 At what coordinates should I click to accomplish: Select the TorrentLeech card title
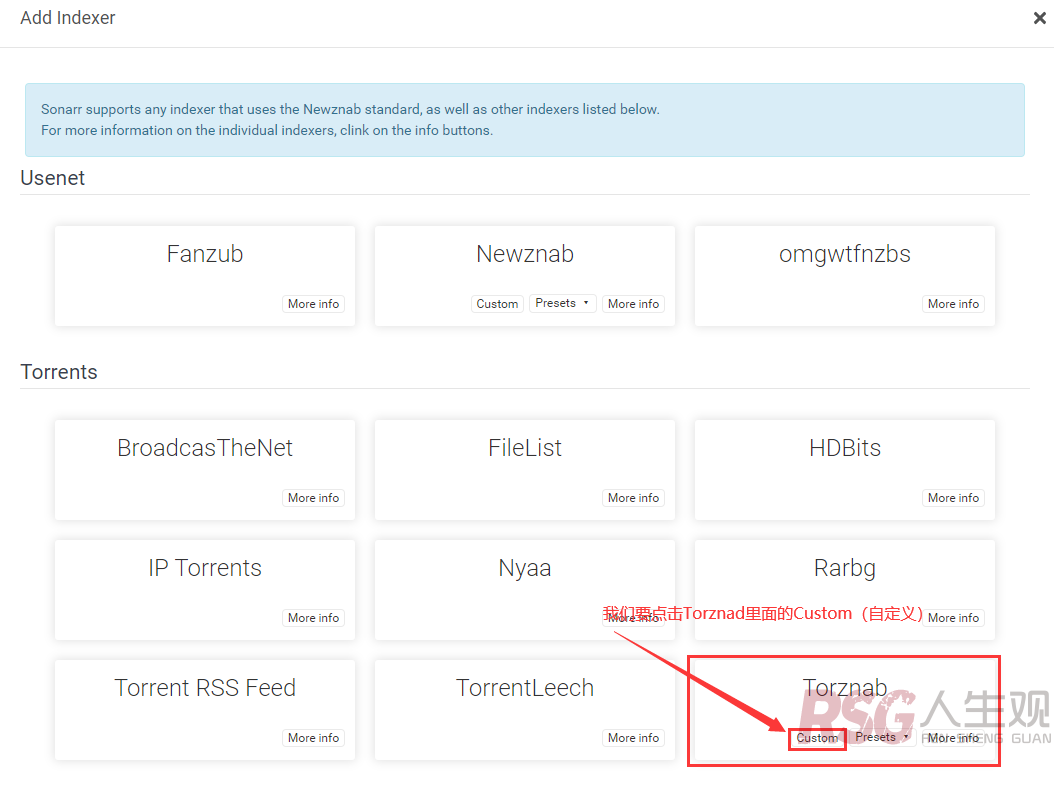tap(525, 688)
